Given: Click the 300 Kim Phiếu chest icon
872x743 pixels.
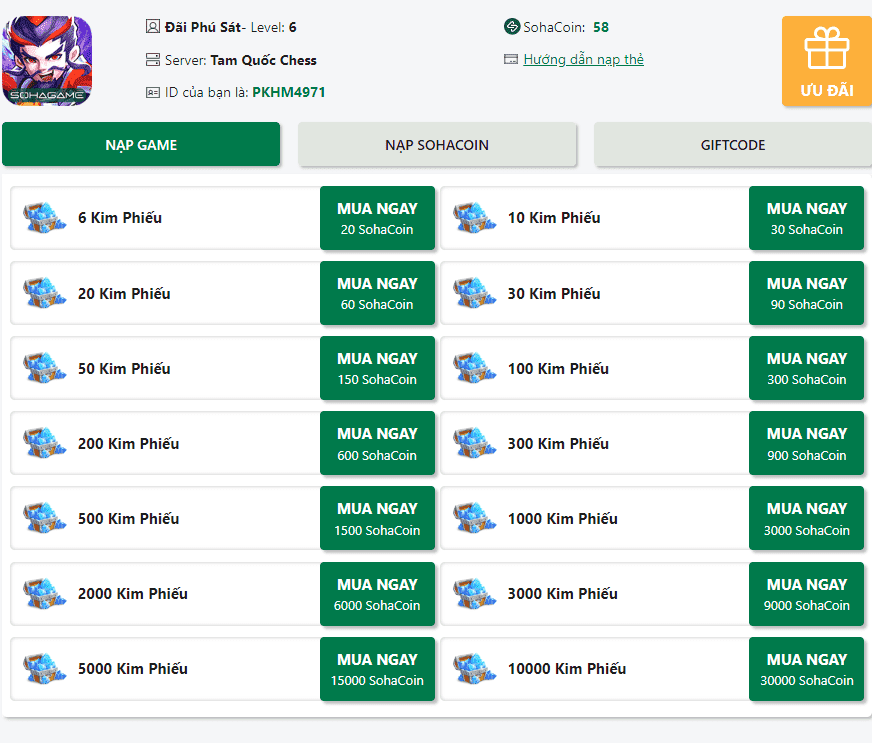Looking at the screenshot, I should (474, 443).
